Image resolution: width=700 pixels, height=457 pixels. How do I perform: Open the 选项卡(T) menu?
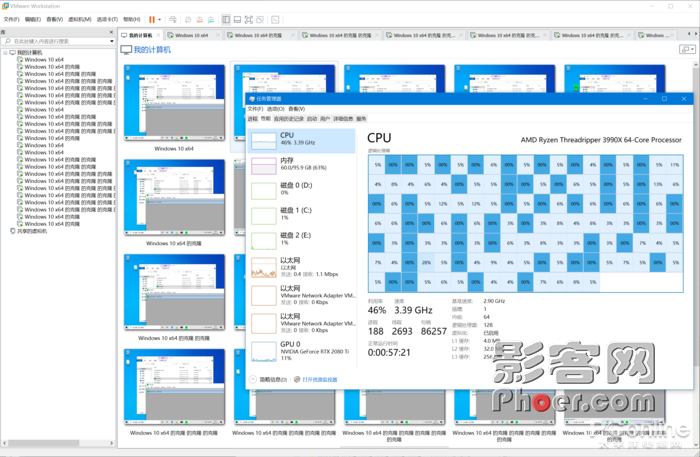coord(107,20)
